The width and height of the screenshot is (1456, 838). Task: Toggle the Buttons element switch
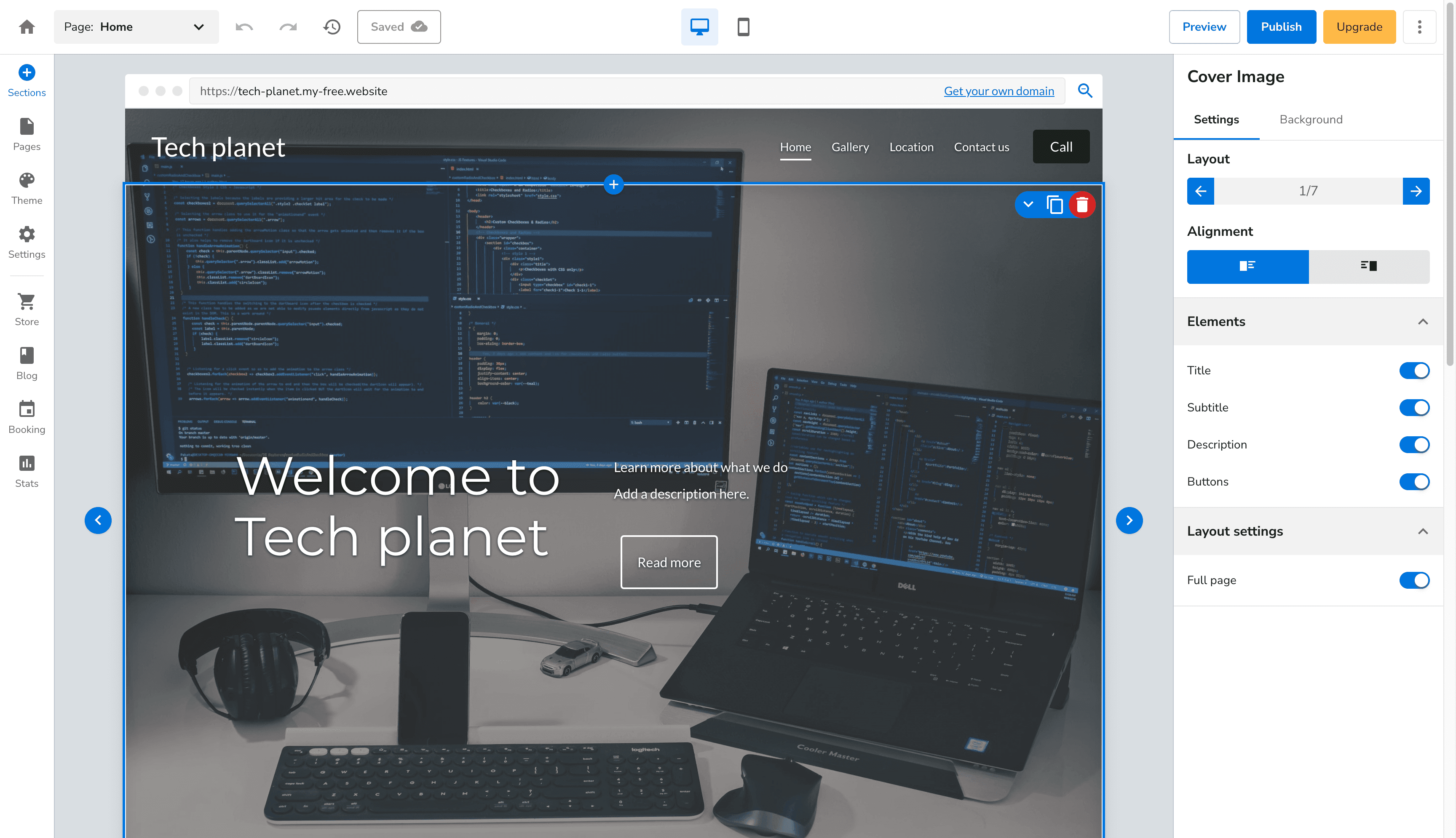pos(1414,482)
